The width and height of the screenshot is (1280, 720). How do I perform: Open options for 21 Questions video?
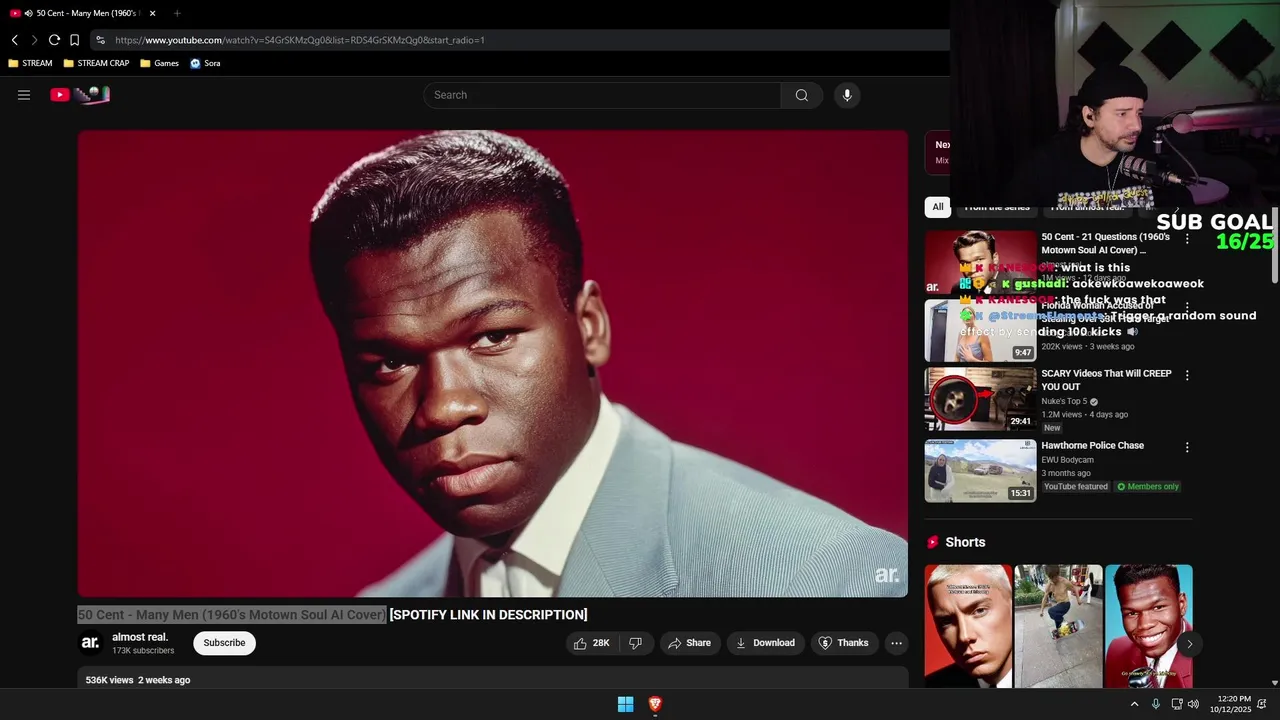[1187, 239]
